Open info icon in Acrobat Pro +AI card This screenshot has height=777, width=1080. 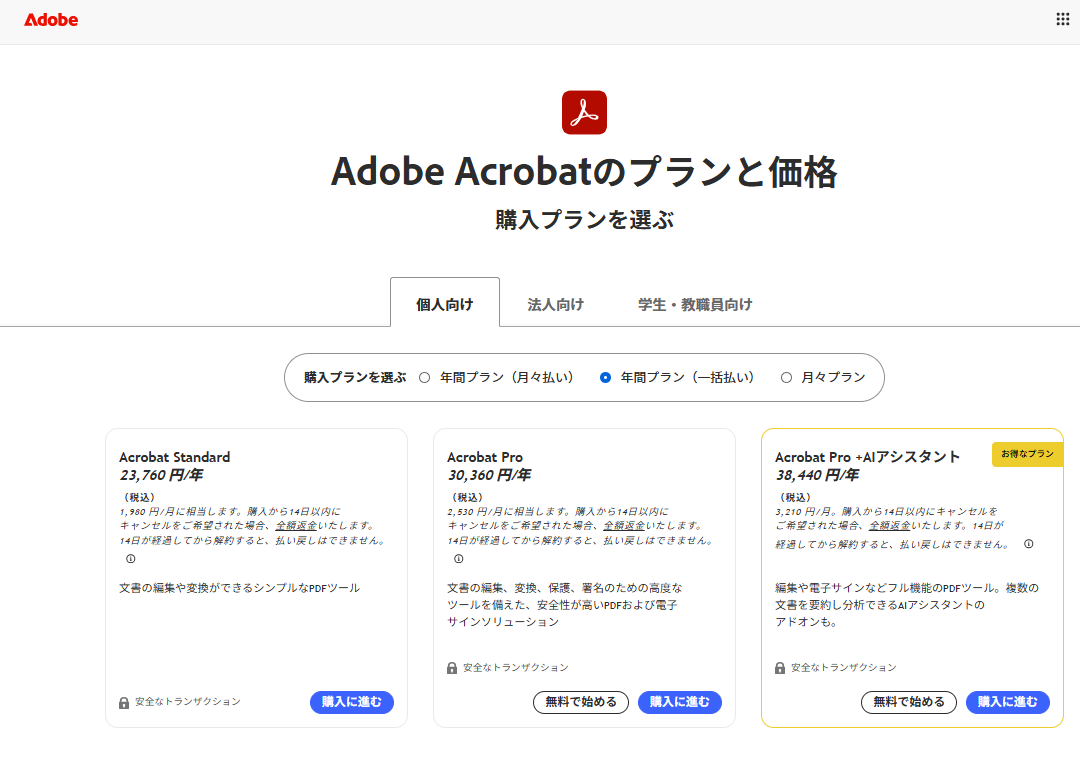click(1028, 543)
